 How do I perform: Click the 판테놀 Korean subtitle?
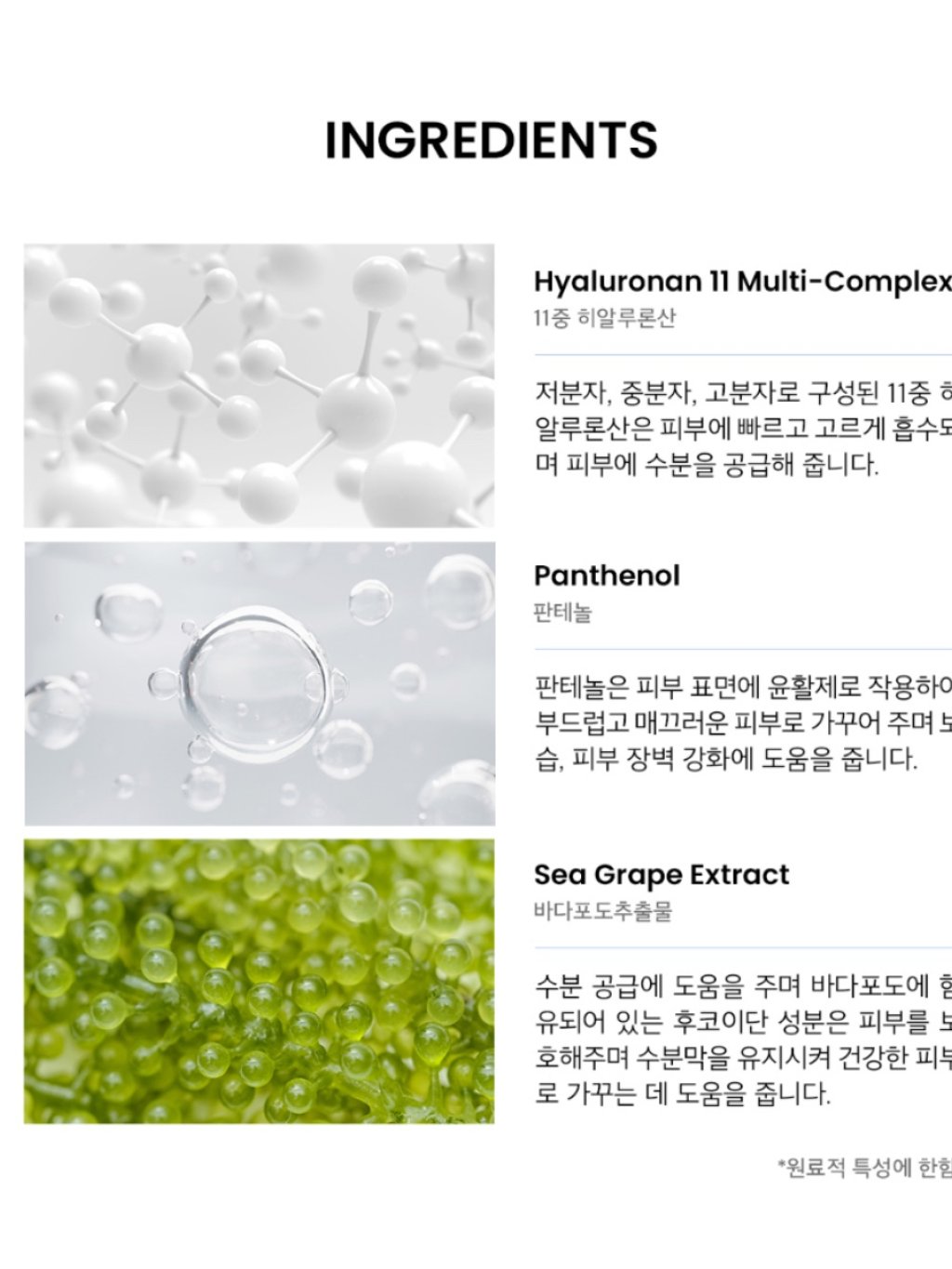pyautogui.click(x=562, y=614)
